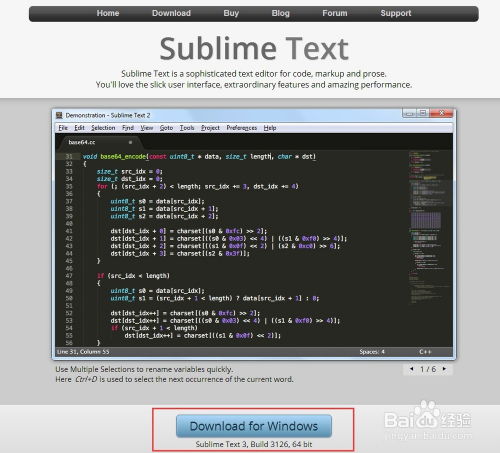Open the Goto menu
This screenshot has height=453, width=500.
click(x=166, y=128)
